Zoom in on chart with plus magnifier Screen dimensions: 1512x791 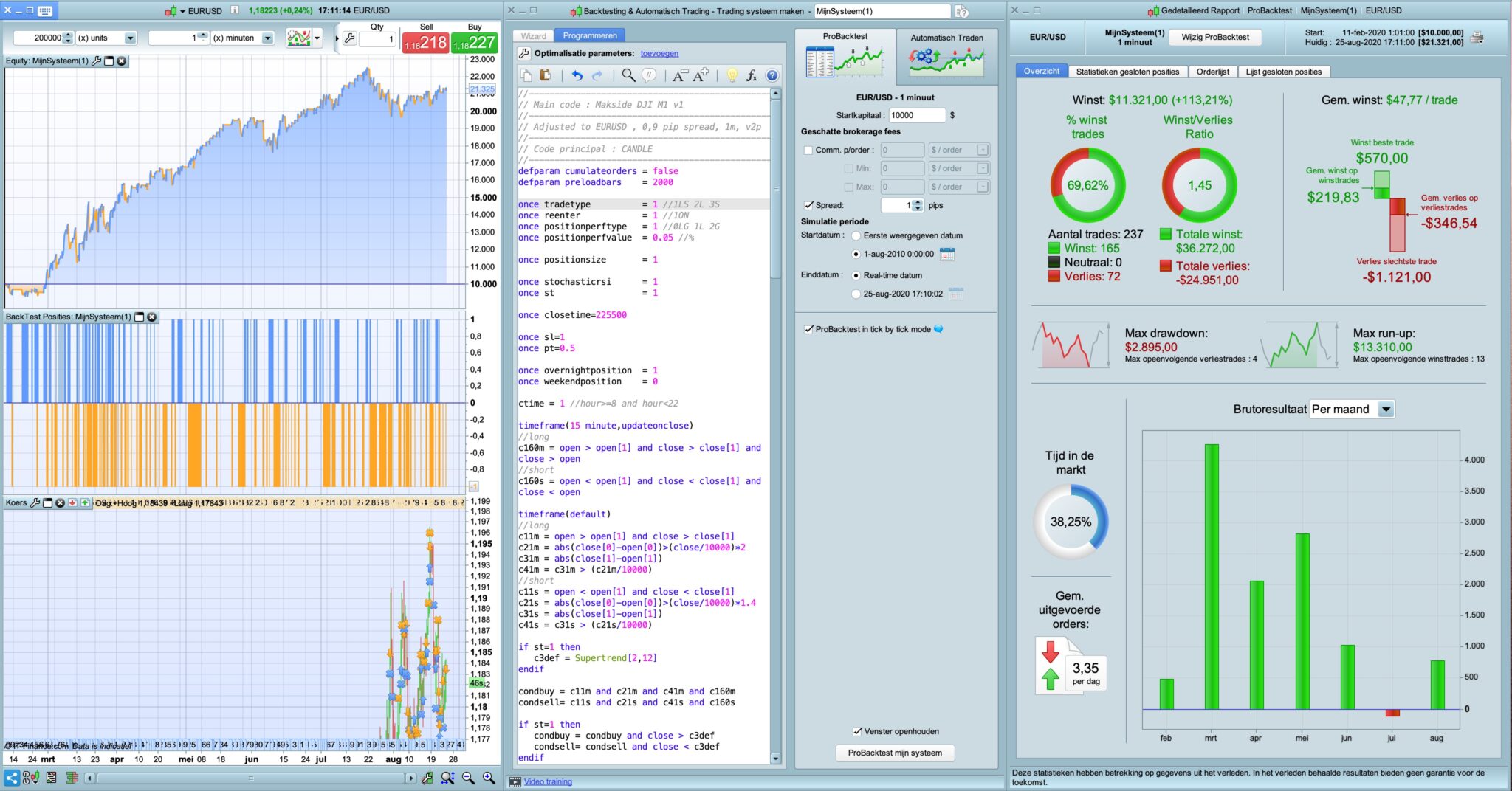click(x=489, y=778)
